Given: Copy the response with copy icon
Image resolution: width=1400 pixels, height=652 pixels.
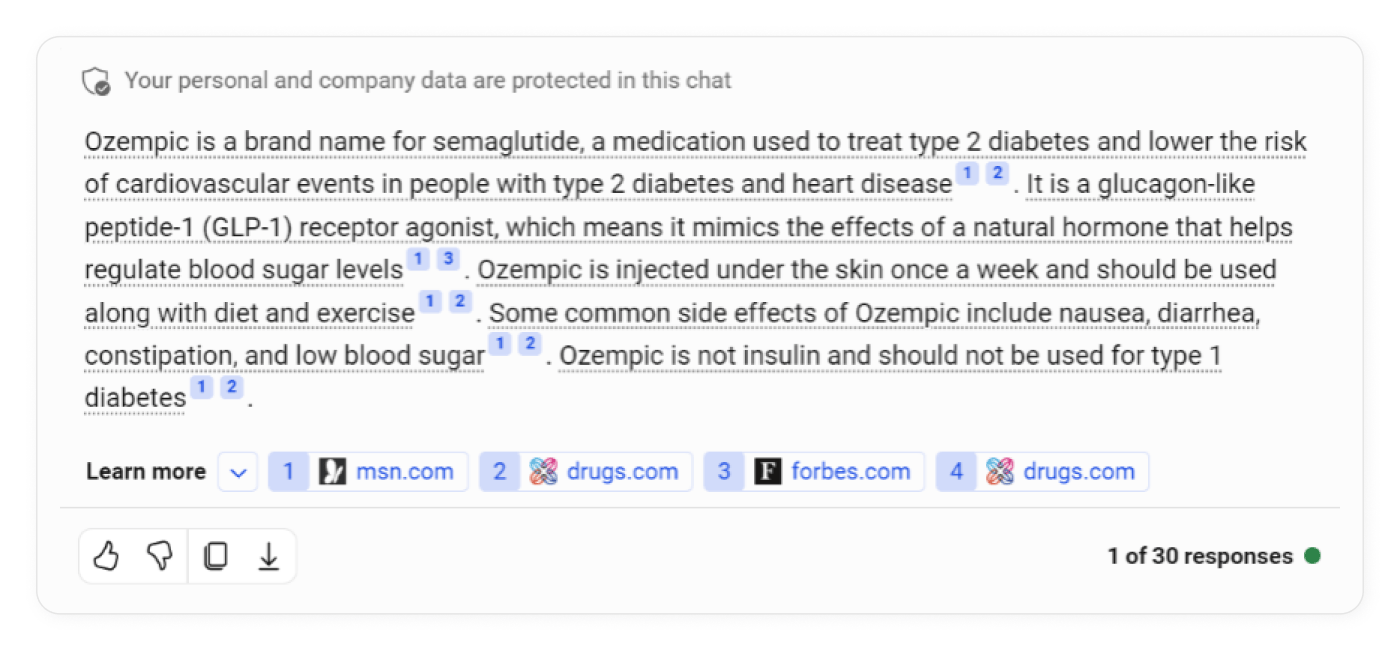Looking at the screenshot, I should 215,556.
